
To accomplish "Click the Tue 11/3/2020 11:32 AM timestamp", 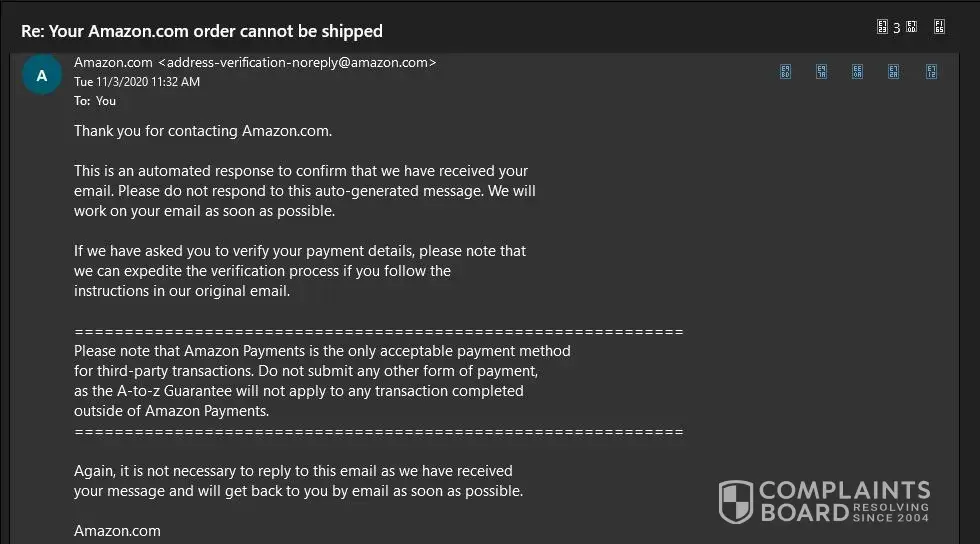I will tap(137, 82).
